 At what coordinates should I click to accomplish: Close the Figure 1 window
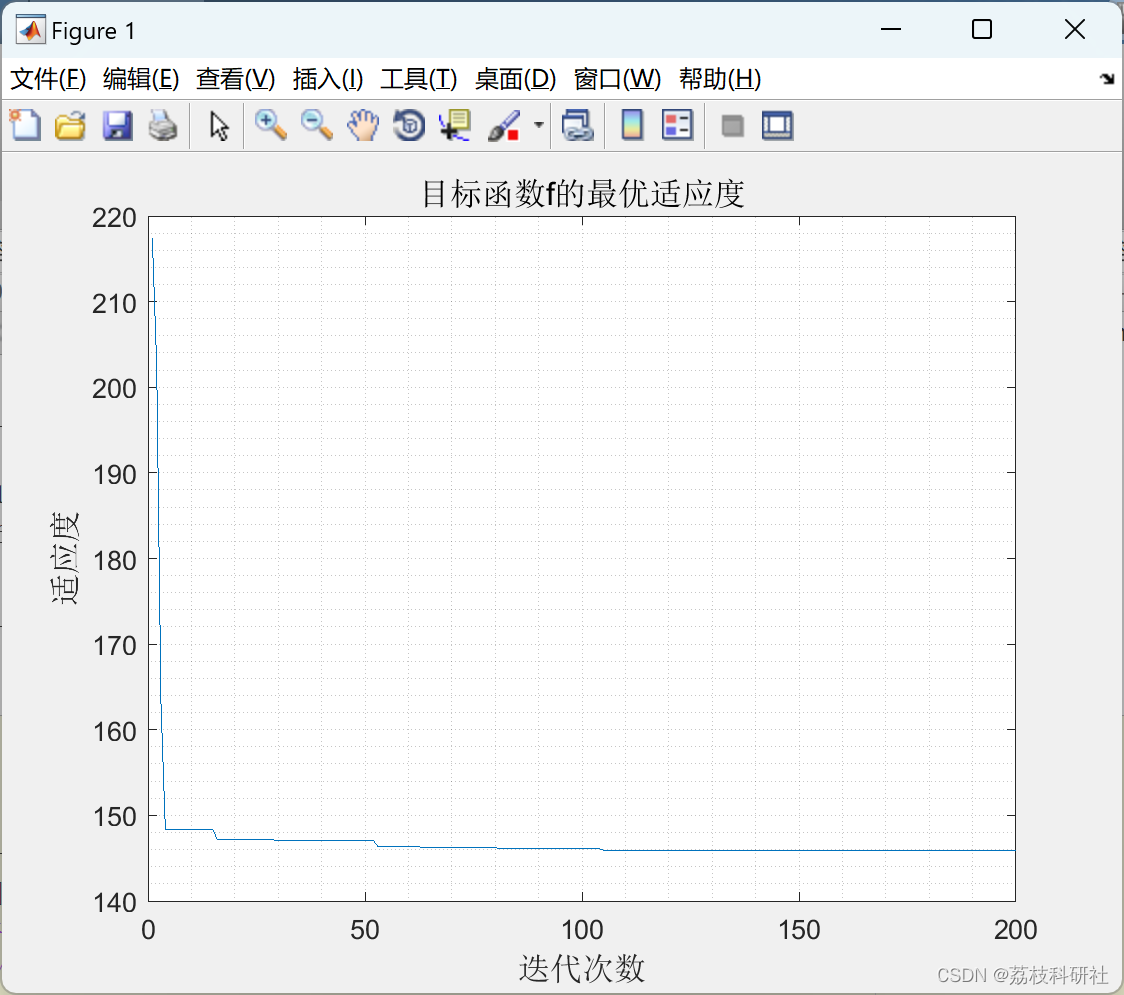(x=1075, y=29)
